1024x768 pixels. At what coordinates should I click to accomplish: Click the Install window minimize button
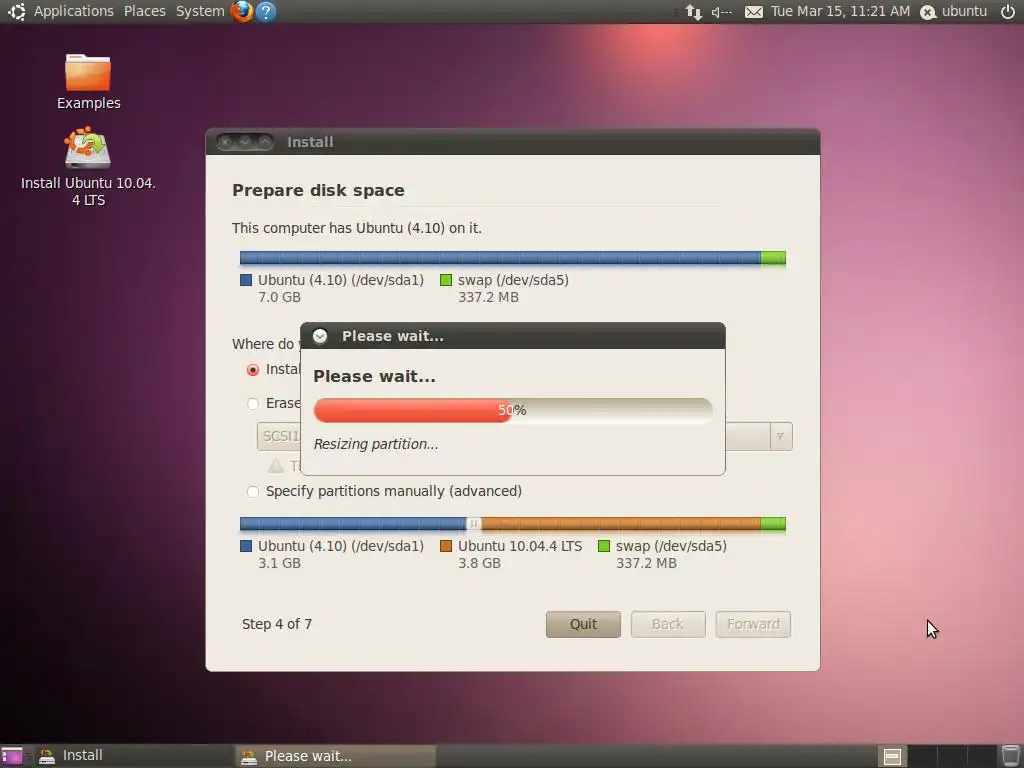(245, 142)
